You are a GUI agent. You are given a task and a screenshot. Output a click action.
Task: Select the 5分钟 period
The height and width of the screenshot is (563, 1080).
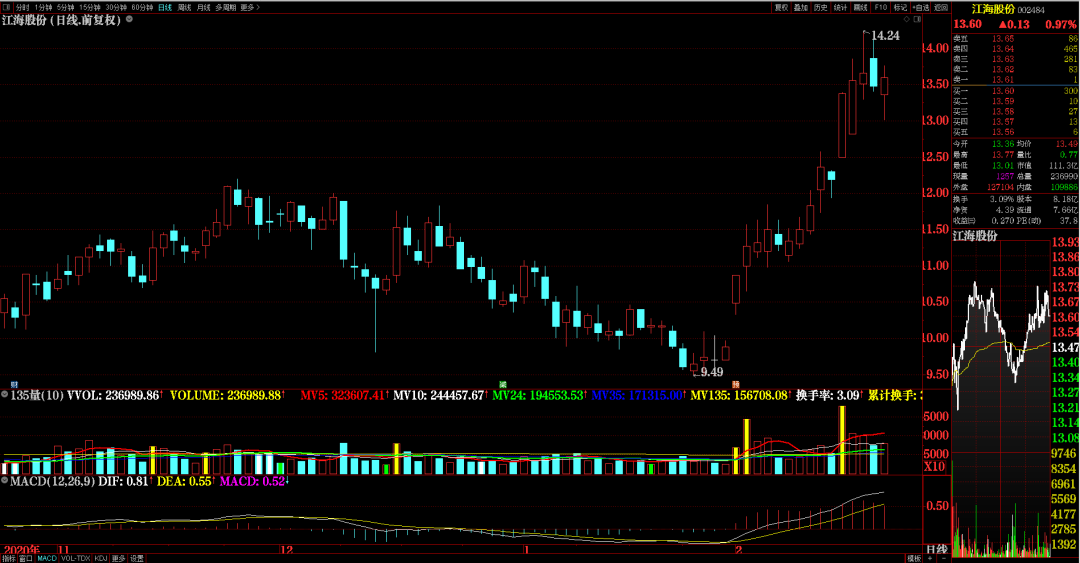click(x=65, y=8)
